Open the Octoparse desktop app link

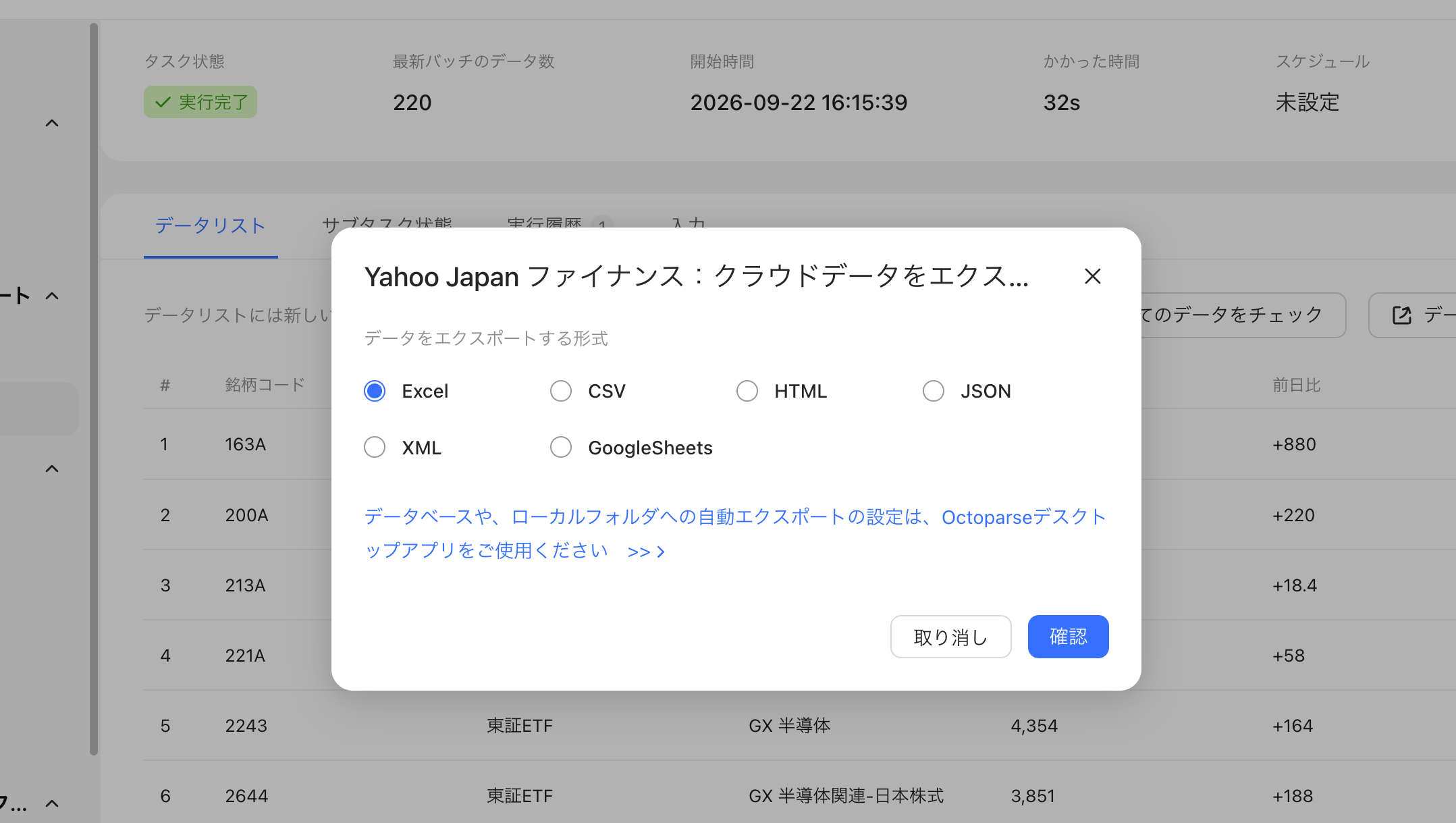coord(735,533)
